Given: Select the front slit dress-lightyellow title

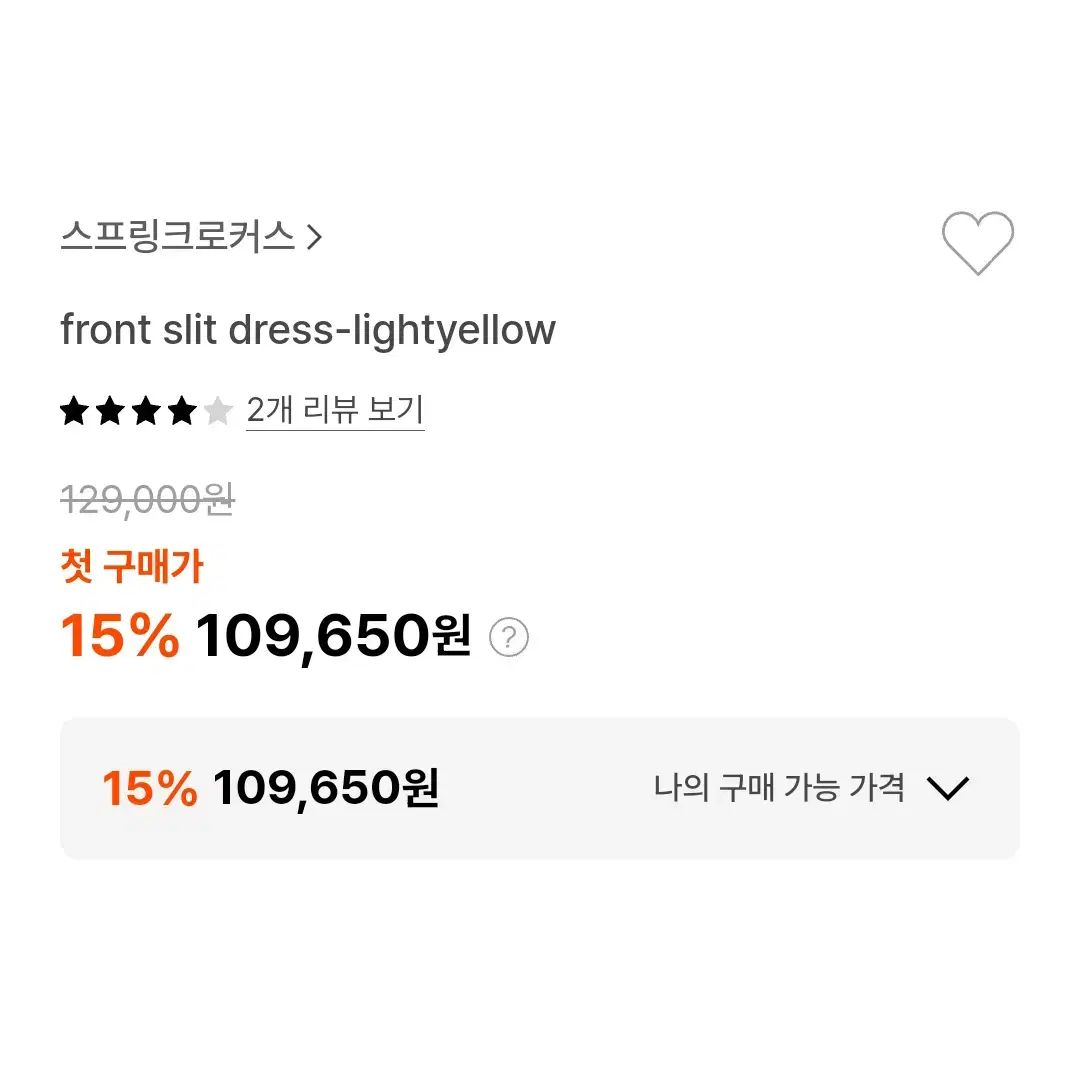Looking at the screenshot, I should [308, 330].
